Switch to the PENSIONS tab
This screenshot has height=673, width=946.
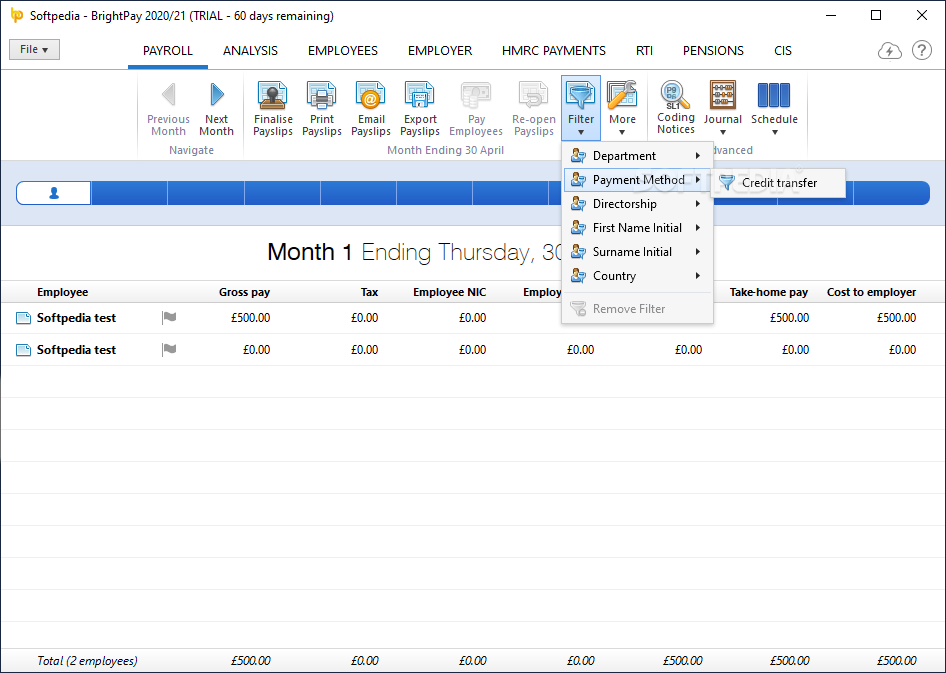click(713, 51)
